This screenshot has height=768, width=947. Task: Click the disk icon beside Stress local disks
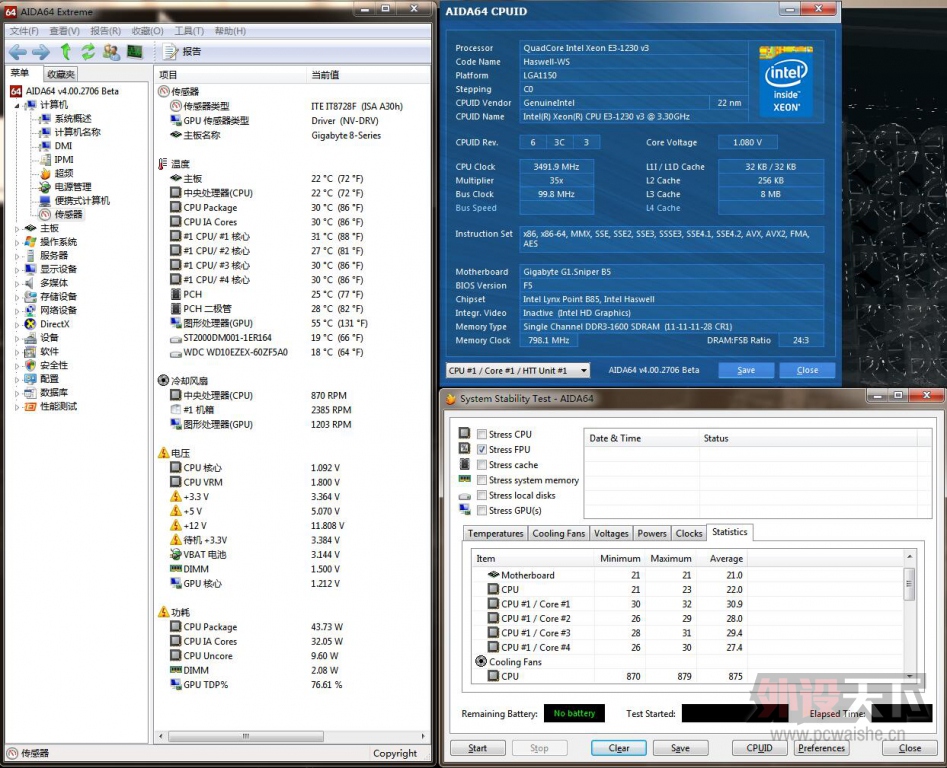click(x=464, y=496)
